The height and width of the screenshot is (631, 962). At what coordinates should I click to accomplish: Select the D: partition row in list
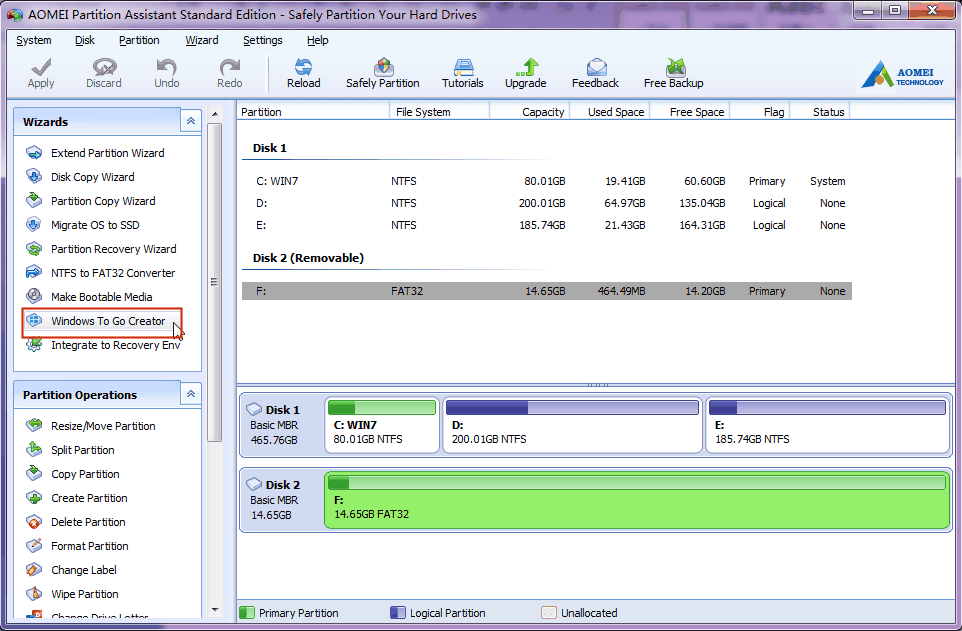547,203
